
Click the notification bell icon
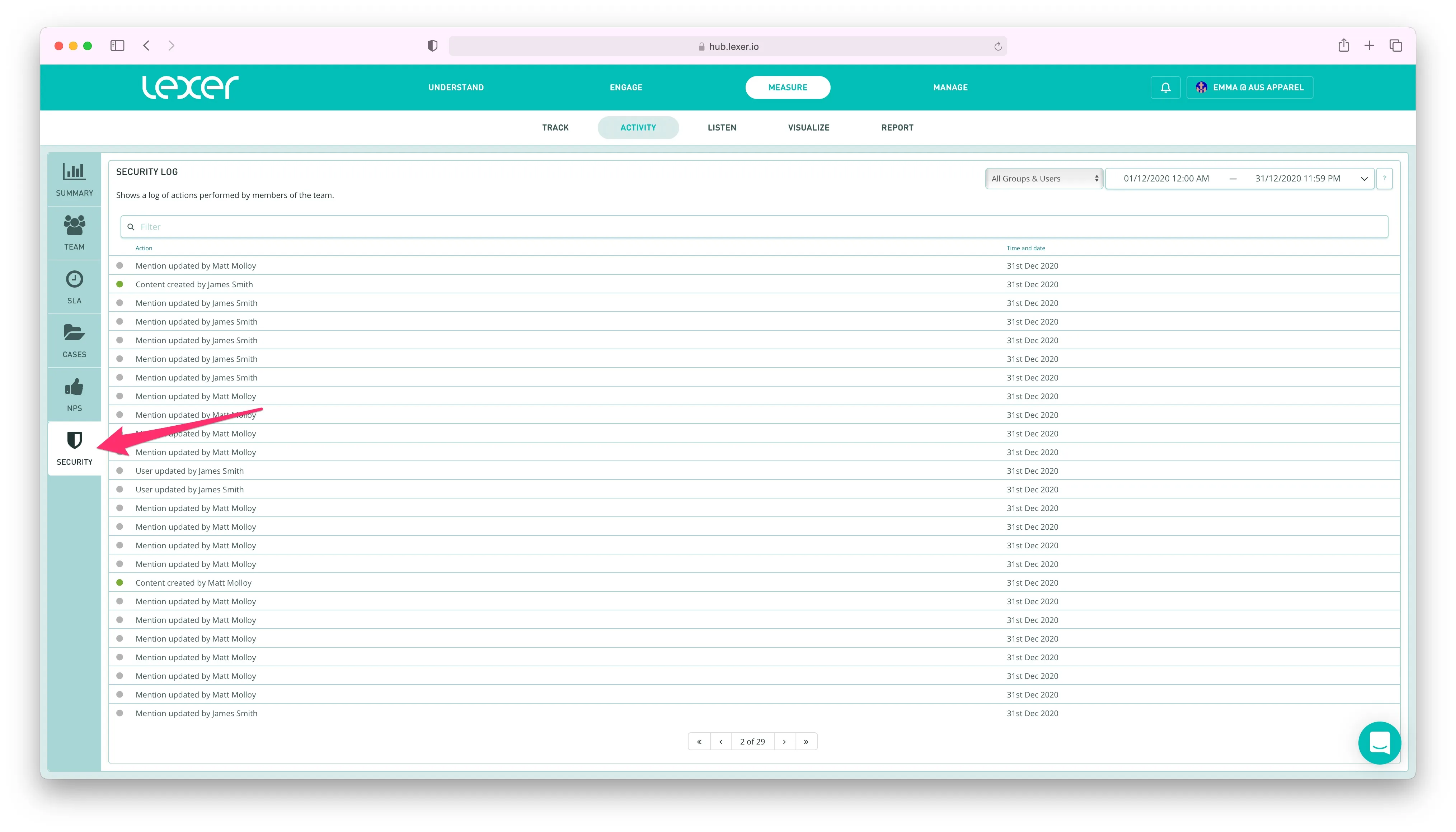(x=1165, y=88)
